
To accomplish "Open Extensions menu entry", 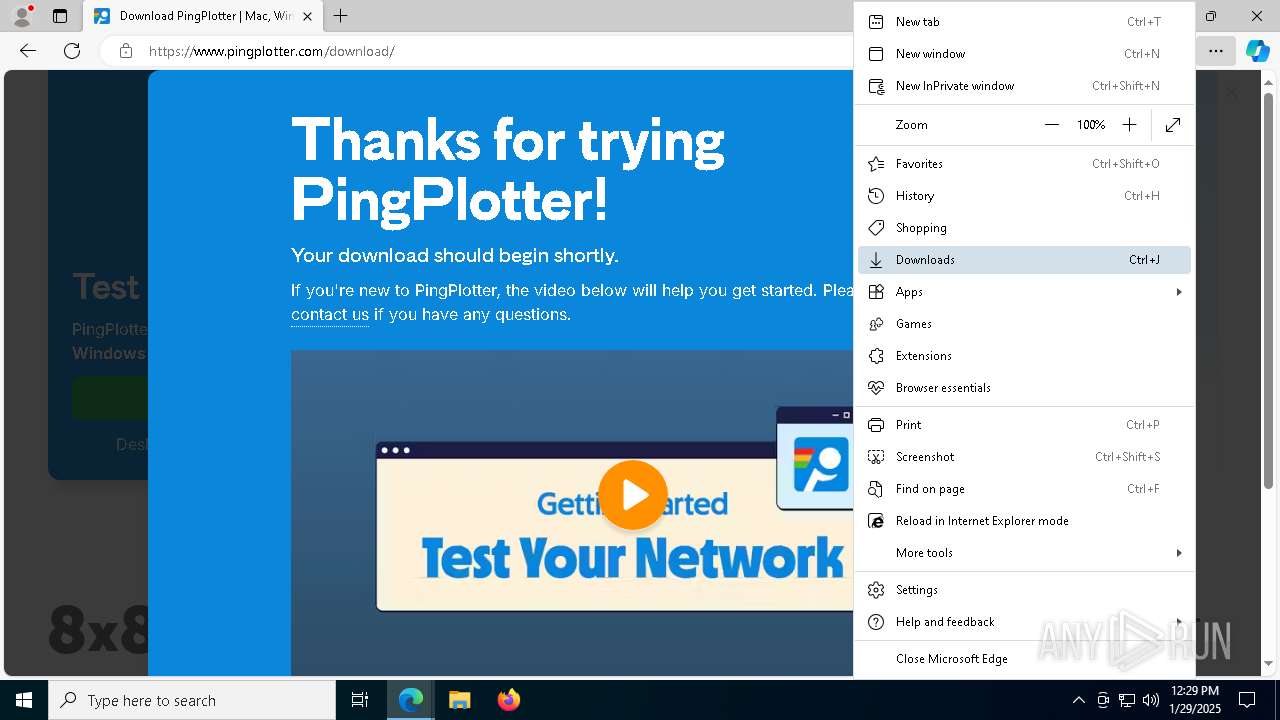I will click(x=1024, y=356).
